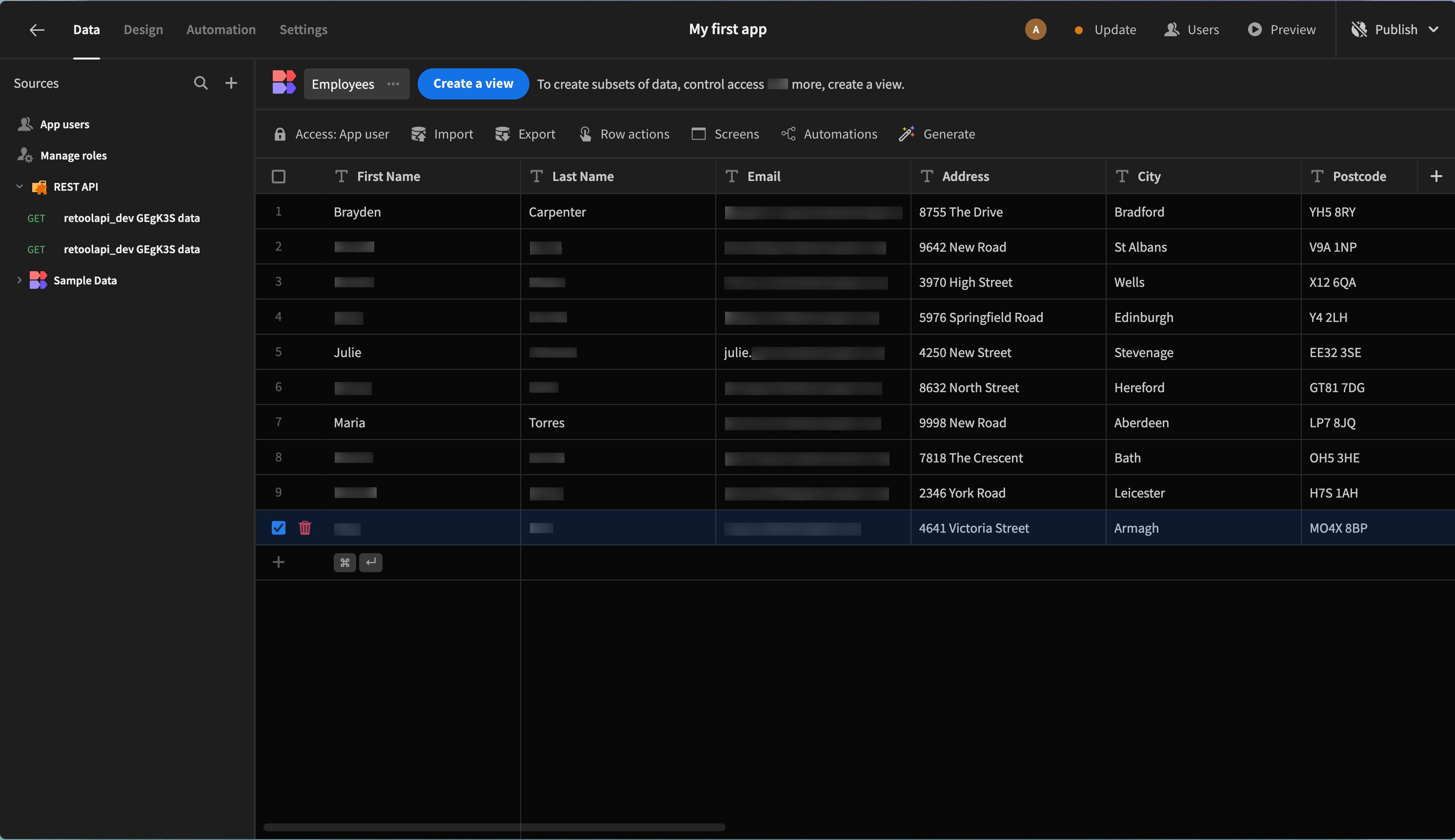Image resolution: width=1455 pixels, height=840 pixels.
Task: Switch to the Data tab
Action: coord(86,29)
